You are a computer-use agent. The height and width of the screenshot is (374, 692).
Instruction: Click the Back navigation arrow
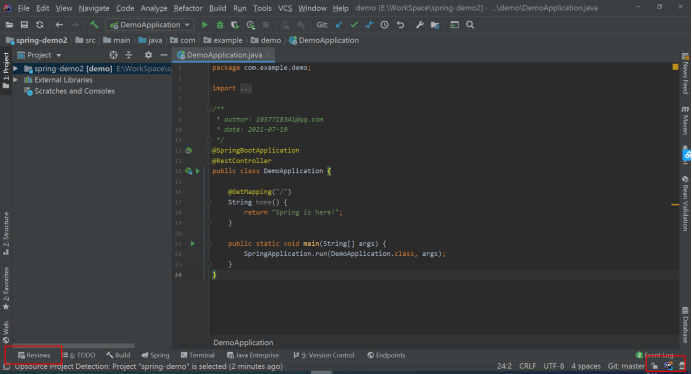(59, 25)
